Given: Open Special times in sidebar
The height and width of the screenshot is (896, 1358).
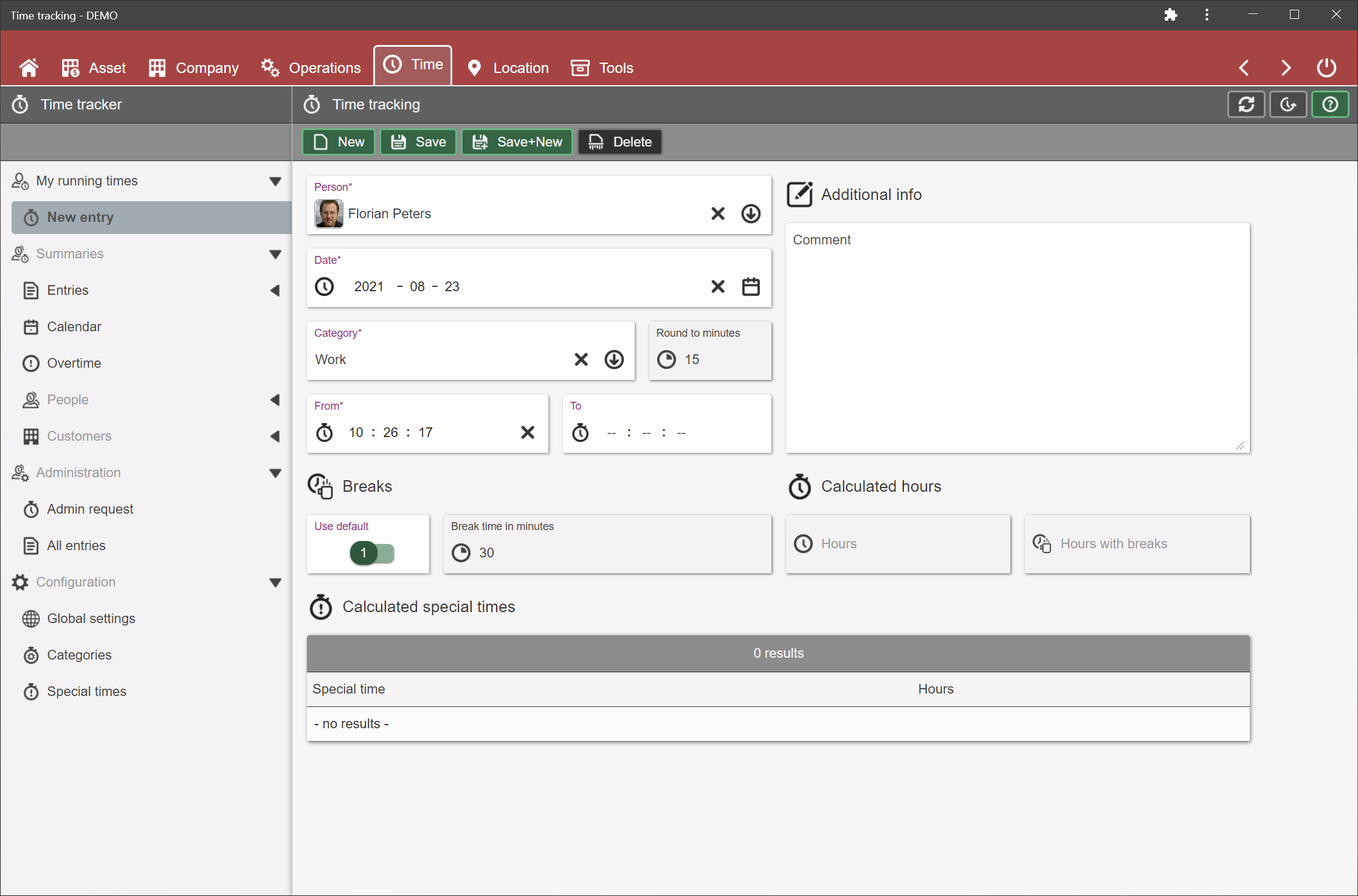Looking at the screenshot, I should [x=86, y=691].
